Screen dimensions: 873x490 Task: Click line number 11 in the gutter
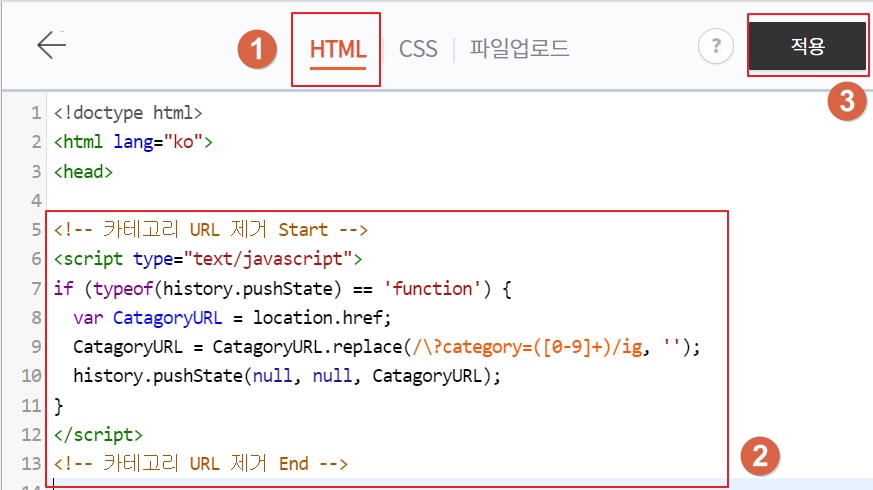click(x=32, y=405)
